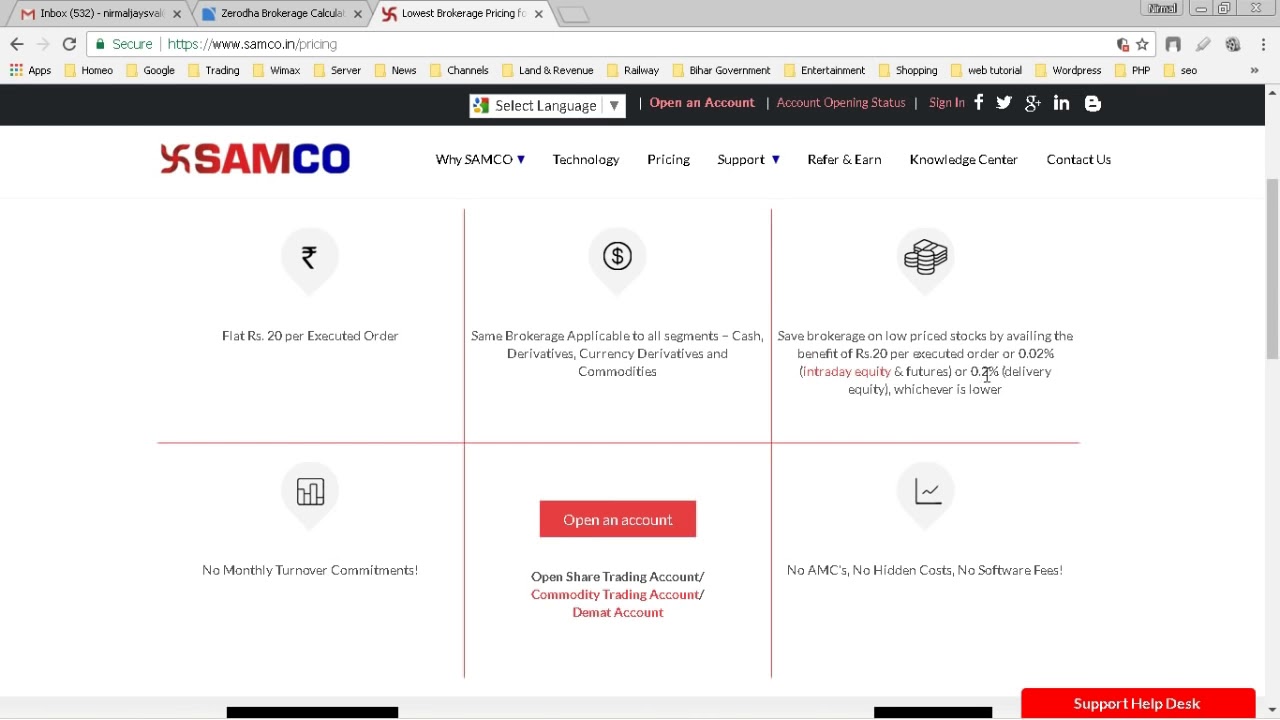Open the Homeo bookmarks folder
Image resolution: width=1280 pixels, height=720 pixels.
(88, 70)
